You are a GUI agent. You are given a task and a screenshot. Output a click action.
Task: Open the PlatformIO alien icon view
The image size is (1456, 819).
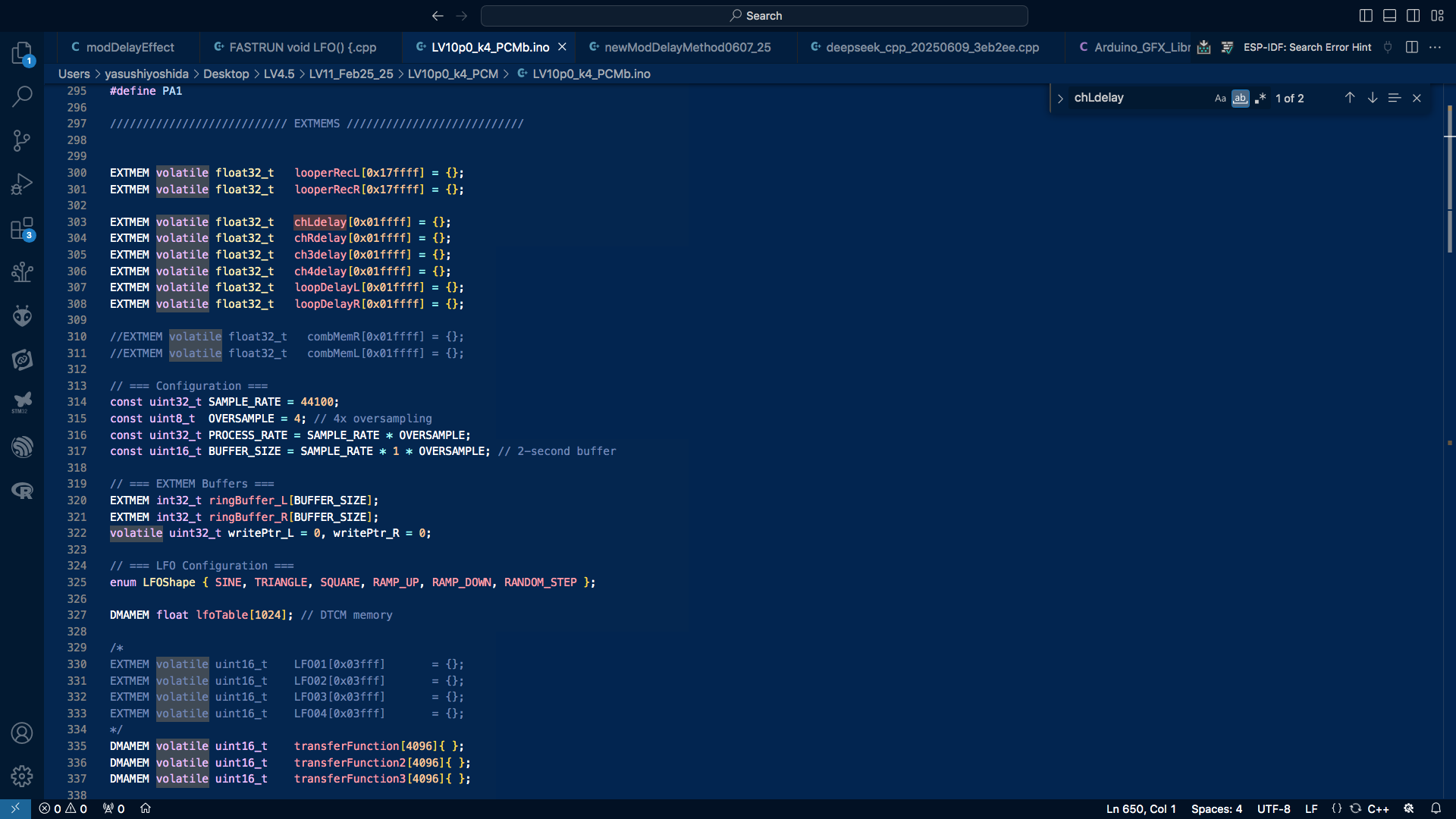coord(22,315)
